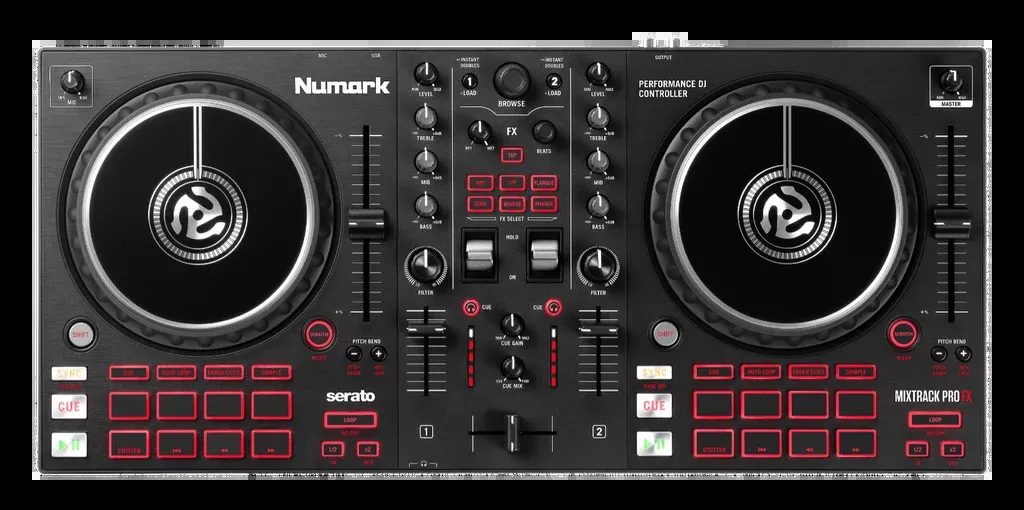Click the center spindle of deck 1 platter
The width and height of the screenshot is (1024, 510).
(x=198, y=214)
